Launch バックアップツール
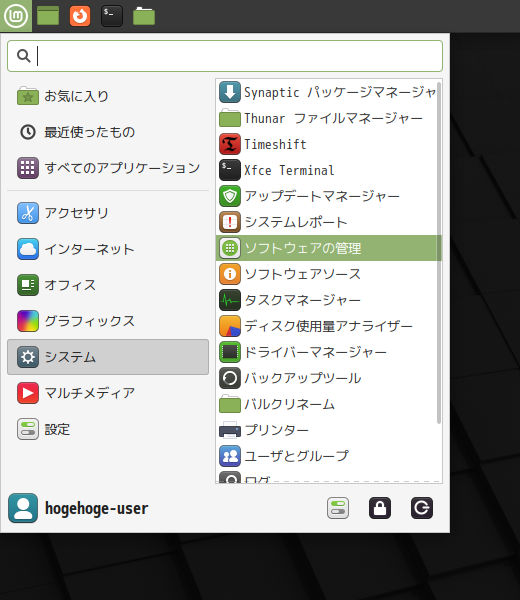Screen dimensions: 520x600 click(327, 378)
